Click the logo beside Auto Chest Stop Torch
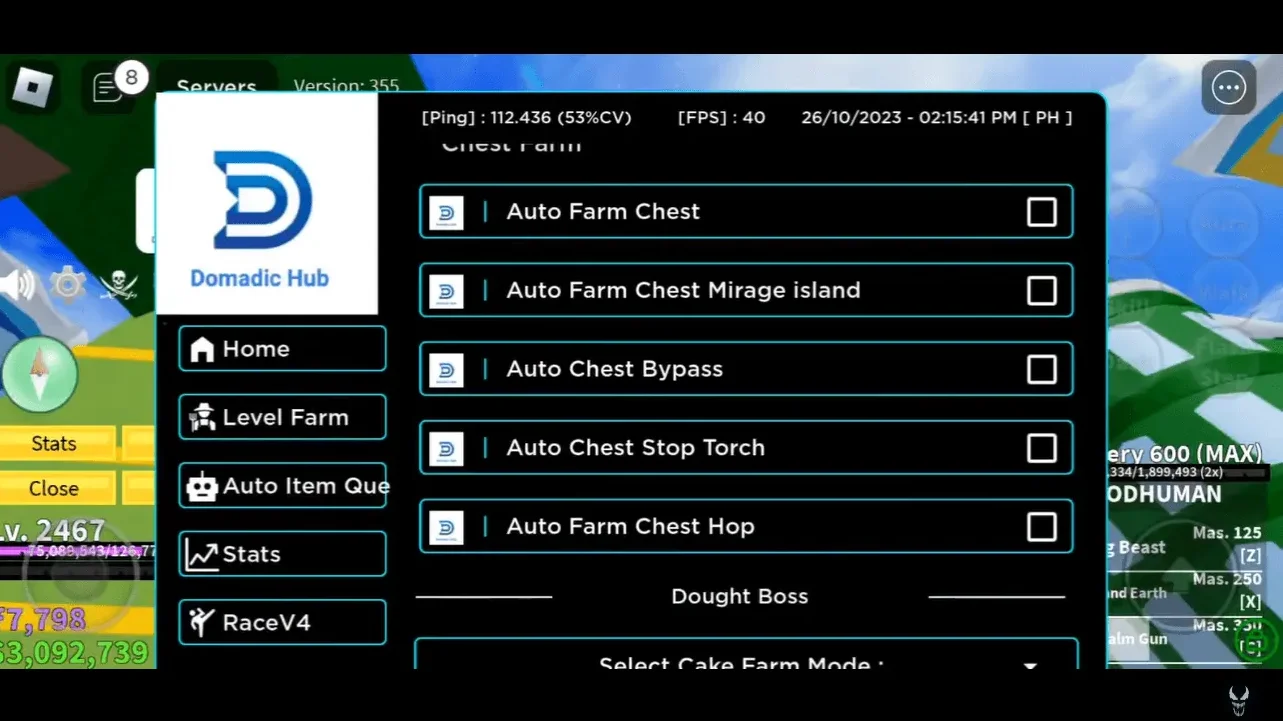Image resolution: width=1283 pixels, height=721 pixels. click(446, 449)
